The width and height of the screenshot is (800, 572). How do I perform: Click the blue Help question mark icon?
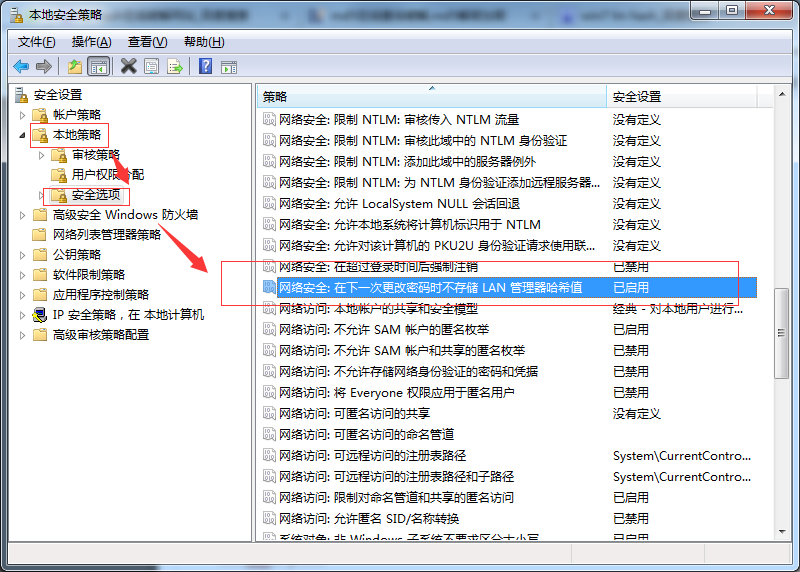pyautogui.click(x=205, y=66)
